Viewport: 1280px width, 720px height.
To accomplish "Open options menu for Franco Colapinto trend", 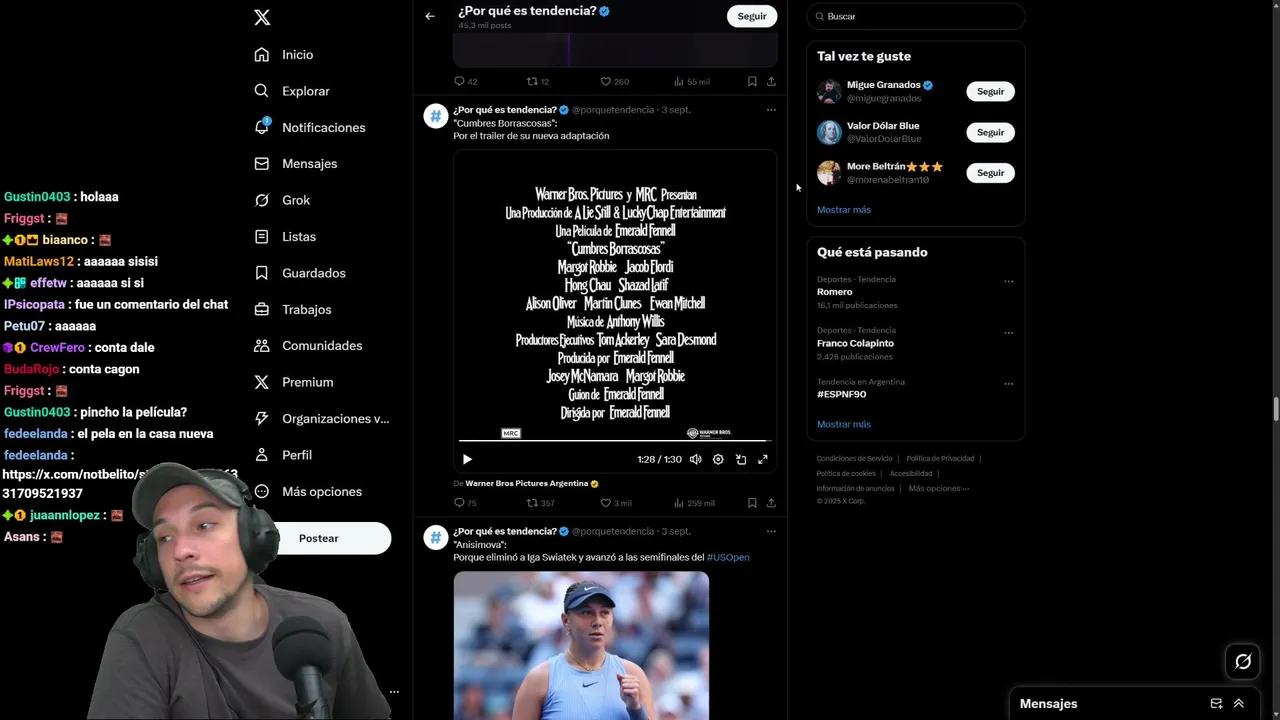I will click(1008, 332).
